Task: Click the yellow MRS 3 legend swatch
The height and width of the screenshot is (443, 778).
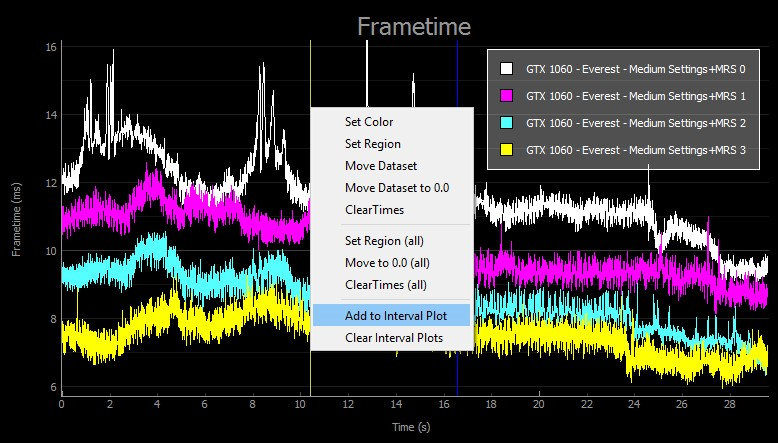Action: click(507, 150)
